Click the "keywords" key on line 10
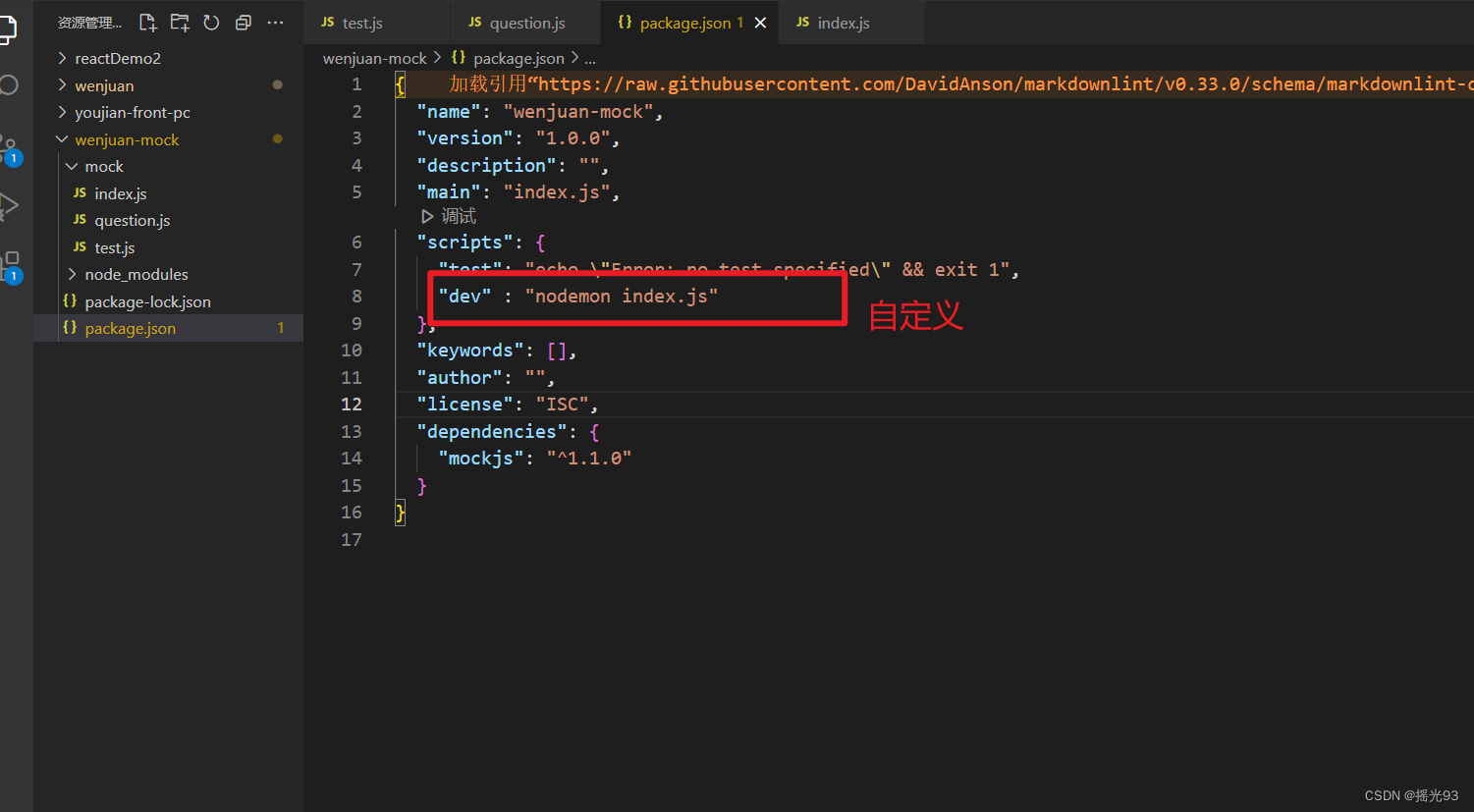 [x=470, y=351]
